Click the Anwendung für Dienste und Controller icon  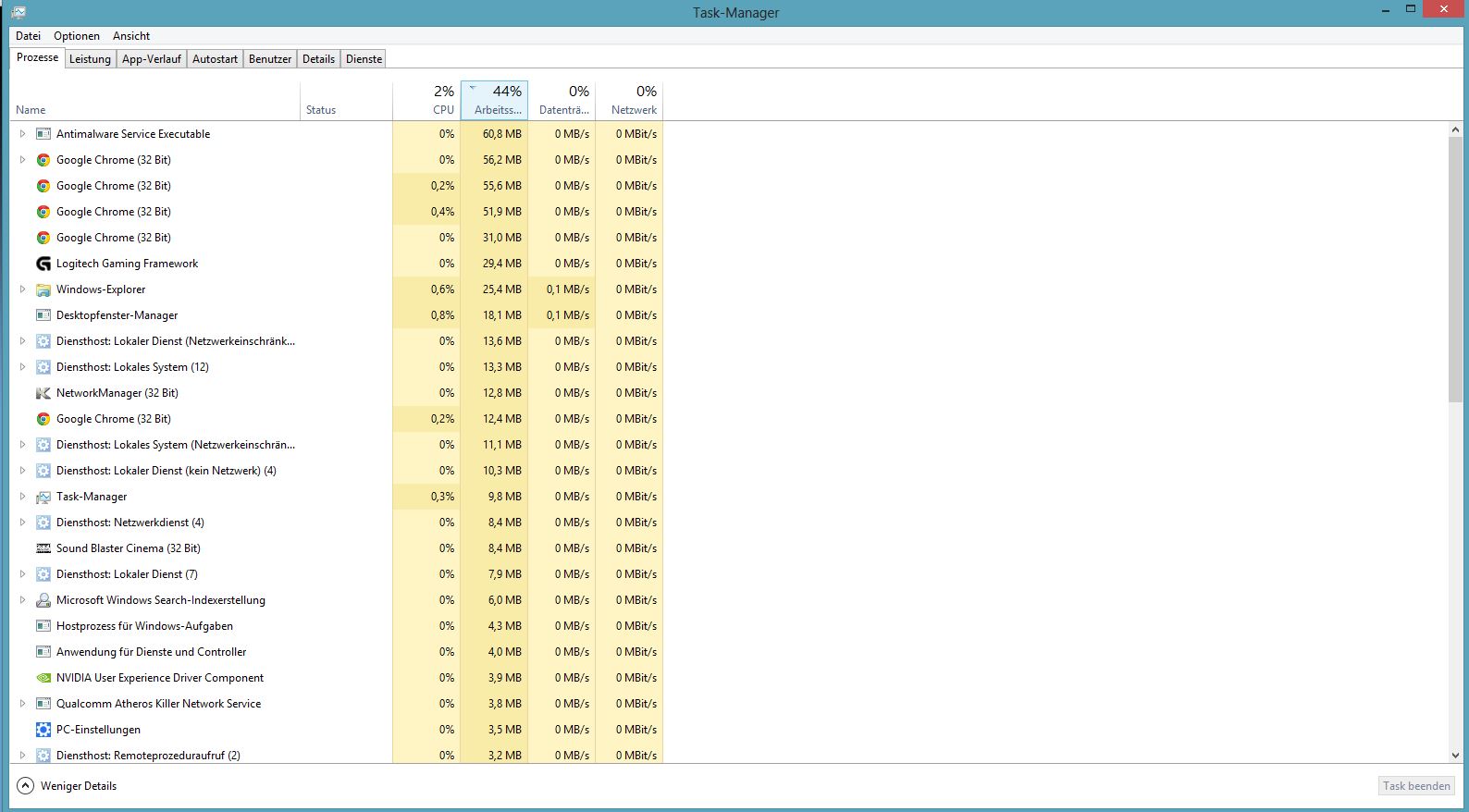(x=43, y=652)
